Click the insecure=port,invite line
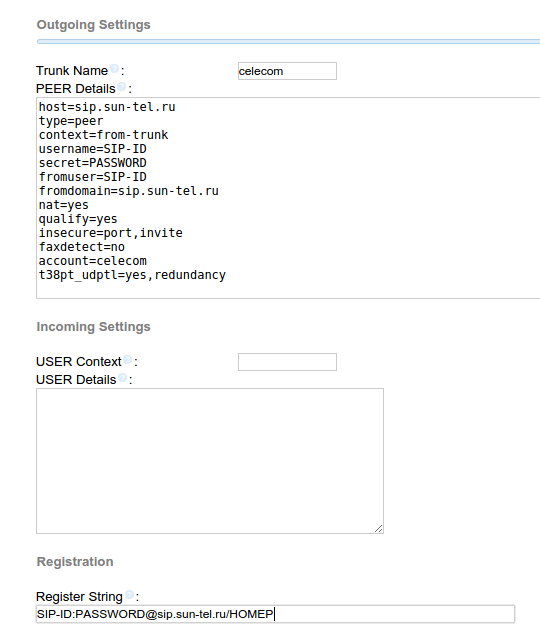540x631 pixels. [111, 233]
